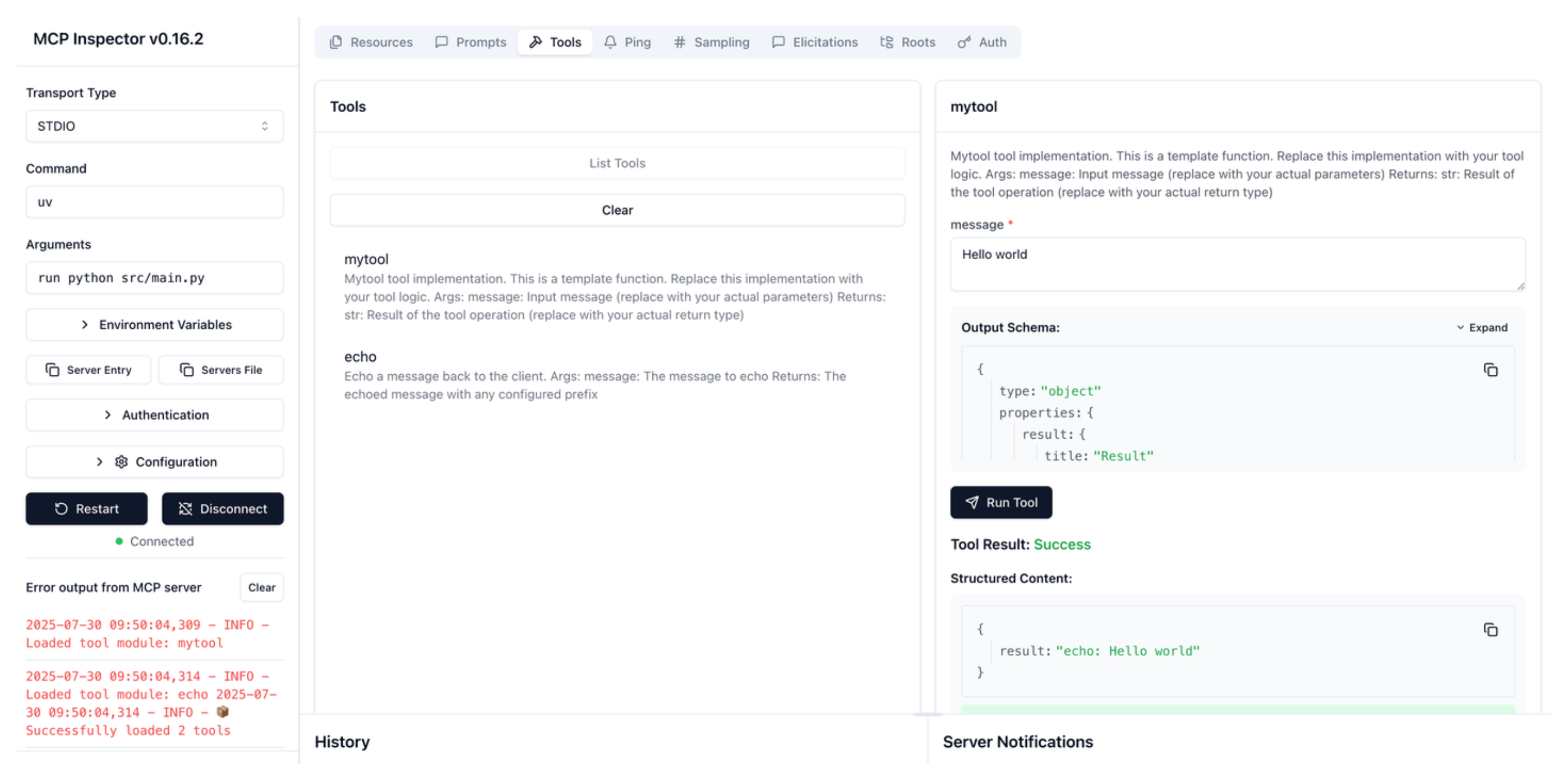
Task: Switch to the Prompts tab
Action: point(471,42)
